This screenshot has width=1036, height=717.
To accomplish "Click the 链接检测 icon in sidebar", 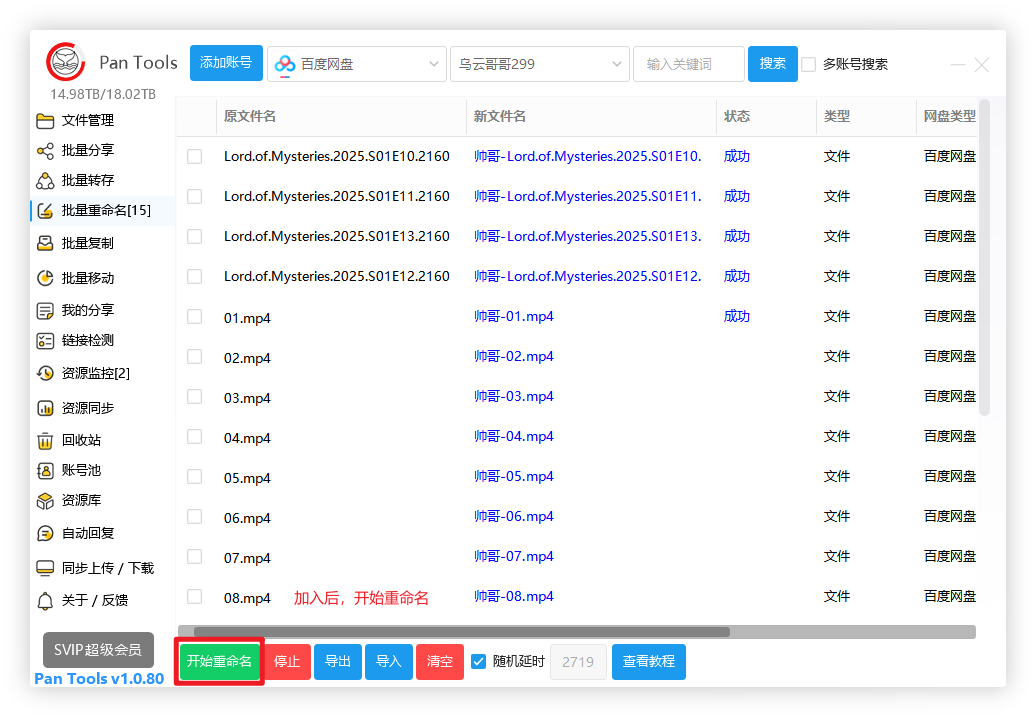I will [45, 341].
